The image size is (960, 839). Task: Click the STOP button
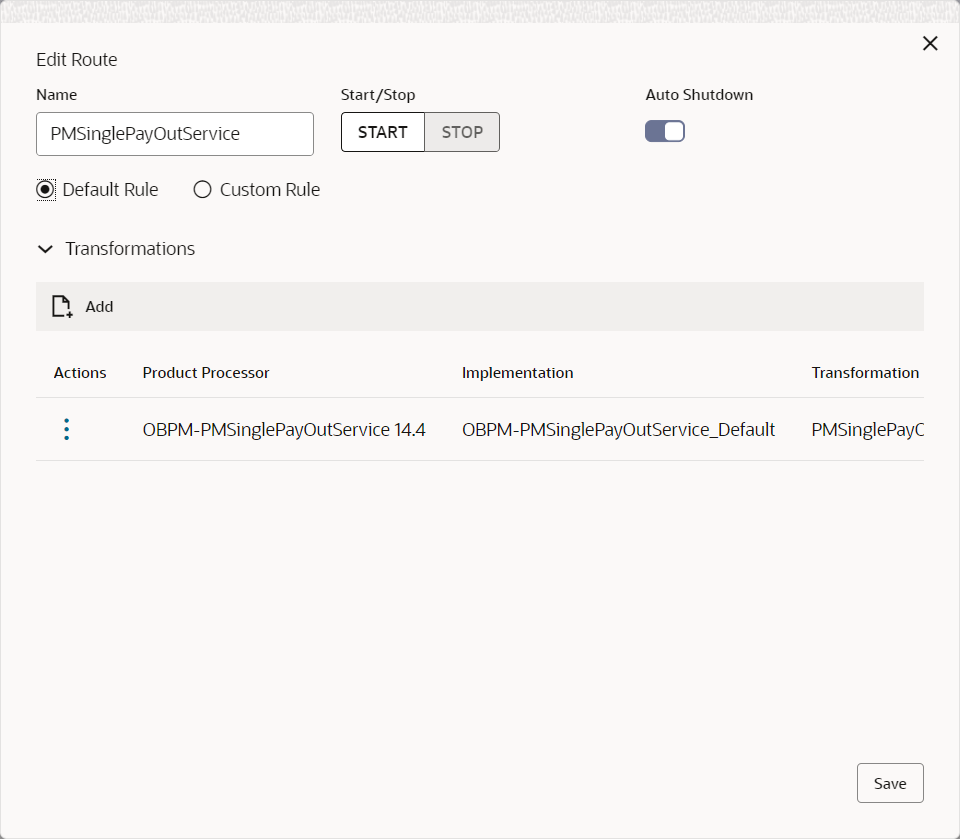(x=462, y=132)
